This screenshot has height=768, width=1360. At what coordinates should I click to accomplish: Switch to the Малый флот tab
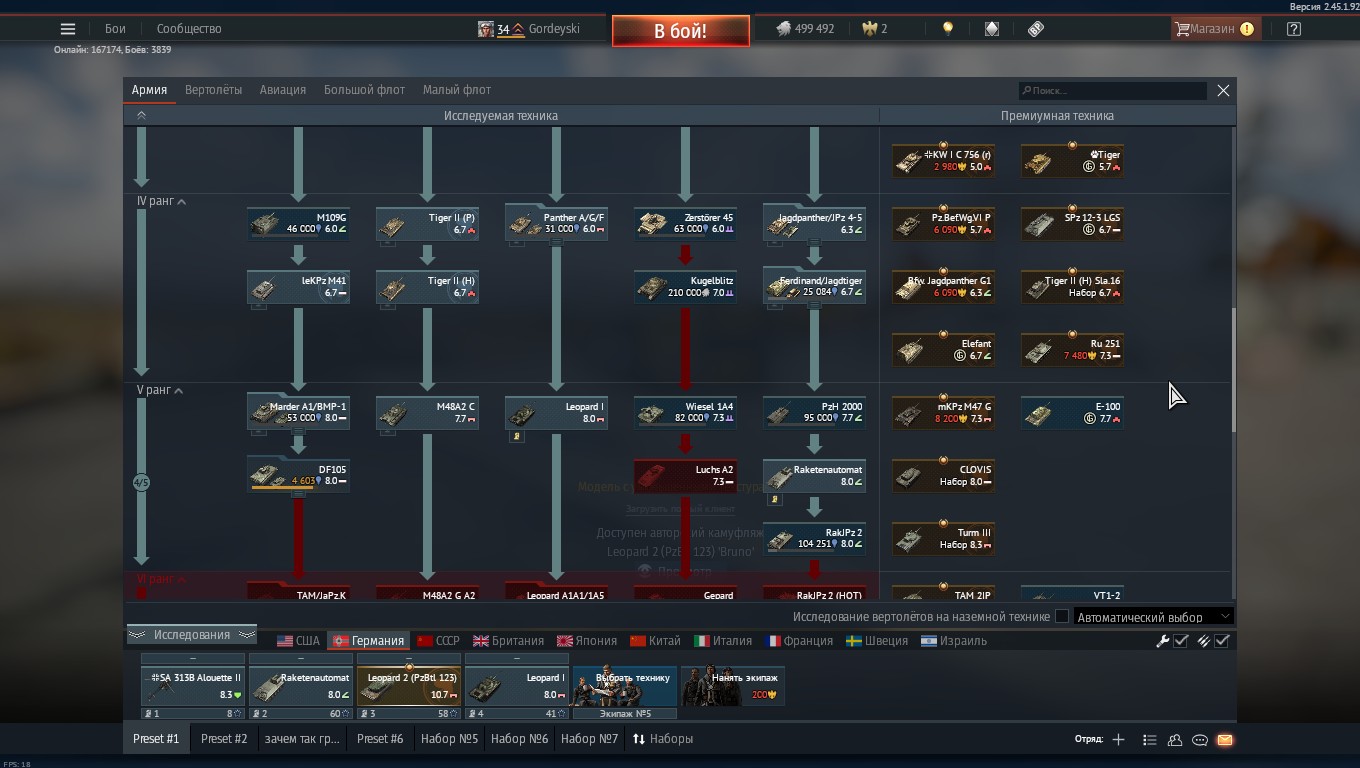456,90
